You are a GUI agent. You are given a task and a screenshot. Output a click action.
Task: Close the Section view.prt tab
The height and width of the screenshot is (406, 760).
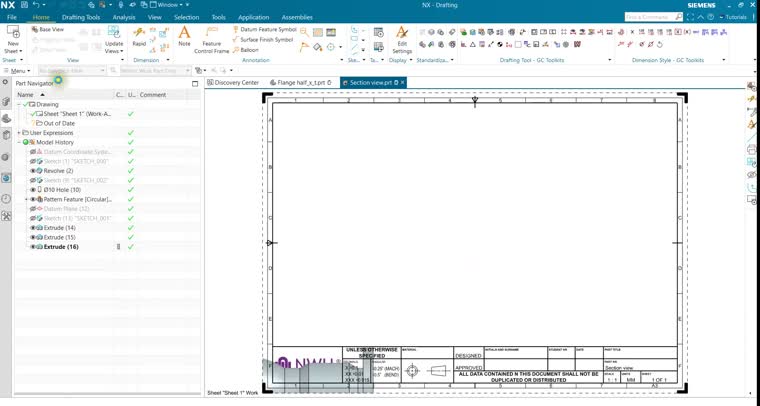coord(402,82)
